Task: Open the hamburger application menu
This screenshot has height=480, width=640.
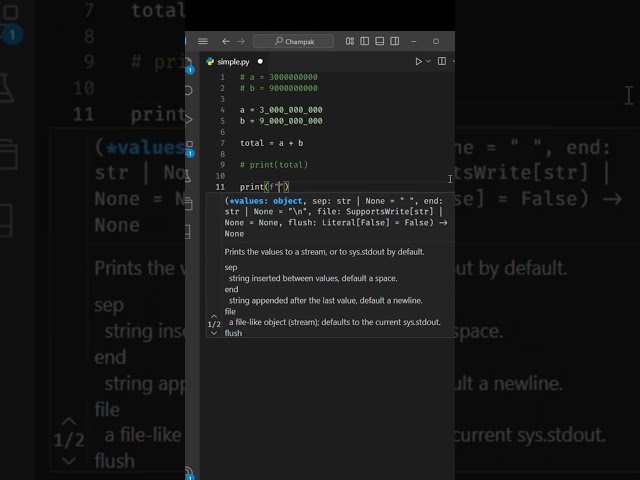Action: click(x=203, y=41)
